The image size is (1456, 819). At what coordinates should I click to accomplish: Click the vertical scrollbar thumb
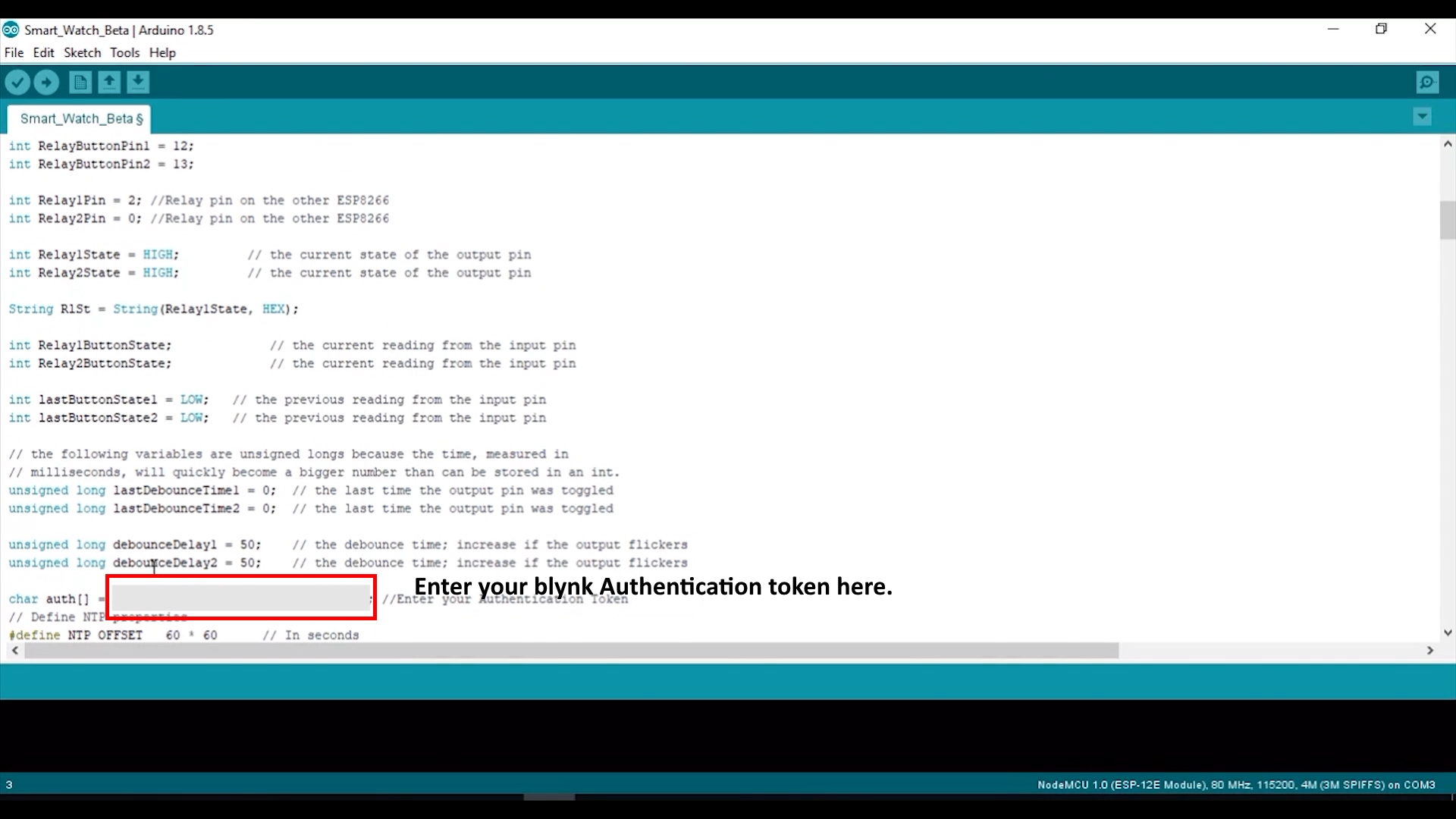point(1447,220)
